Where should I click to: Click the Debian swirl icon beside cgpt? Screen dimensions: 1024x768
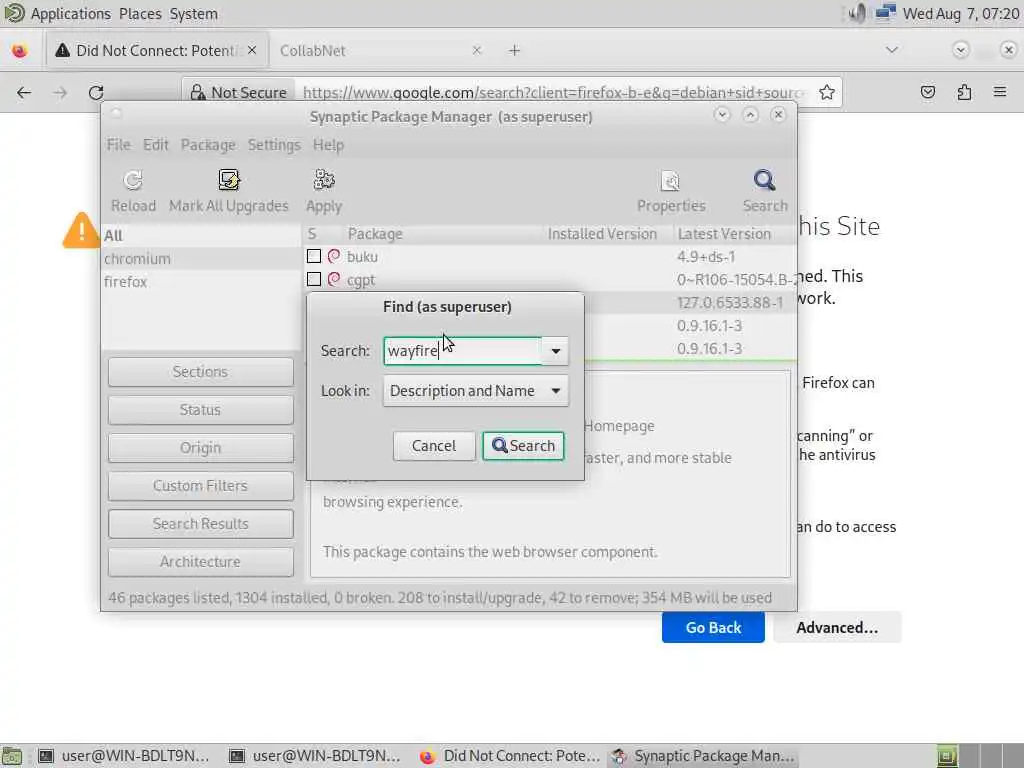(334, 279)
